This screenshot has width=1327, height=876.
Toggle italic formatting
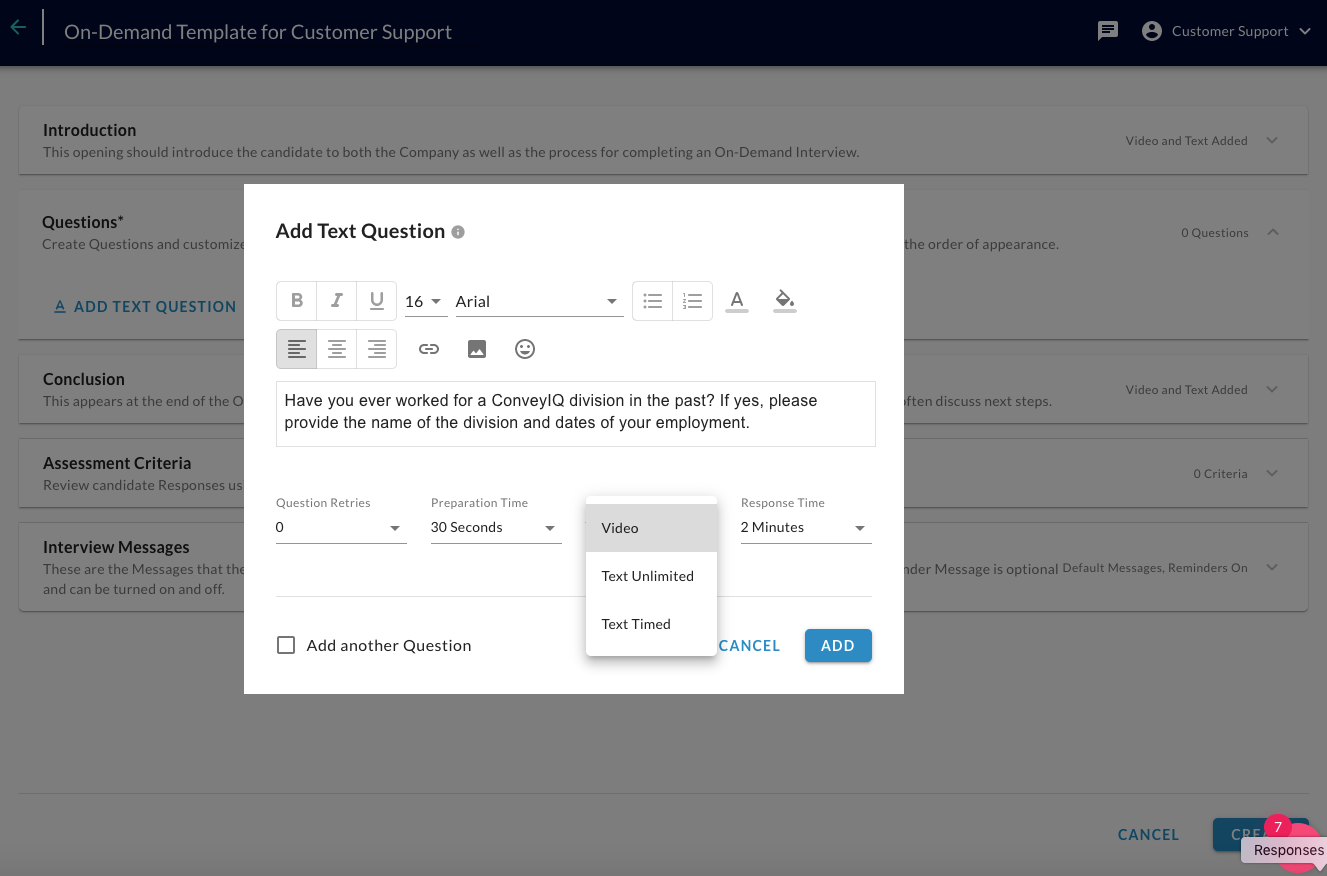click(x=337, y=300)
